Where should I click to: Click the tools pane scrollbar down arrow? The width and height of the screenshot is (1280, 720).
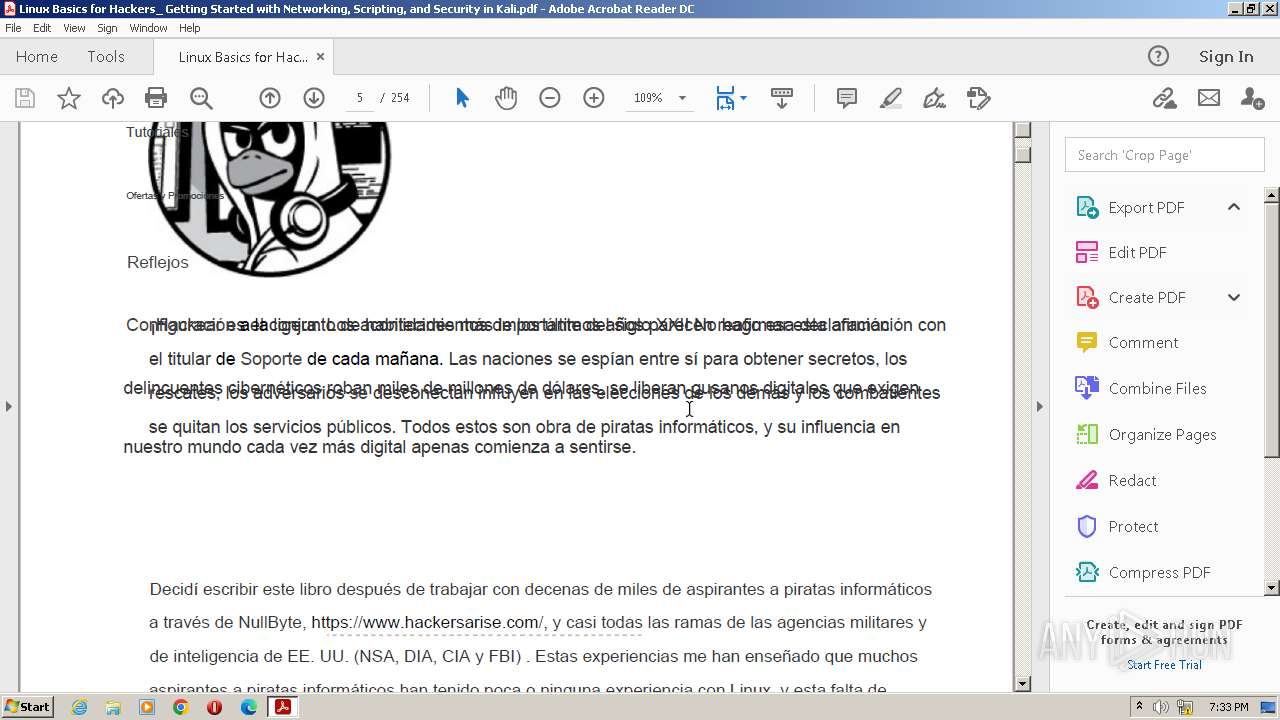(1272, 588)
